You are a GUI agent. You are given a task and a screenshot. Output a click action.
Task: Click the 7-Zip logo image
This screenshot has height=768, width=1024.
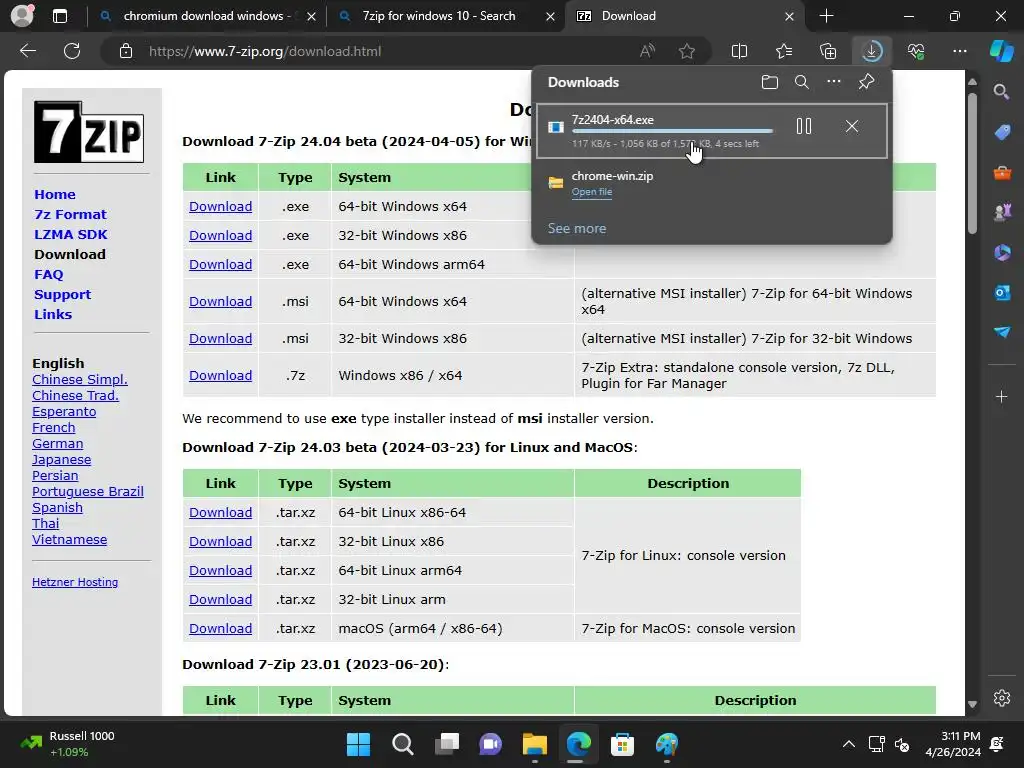tap(89, 132)
